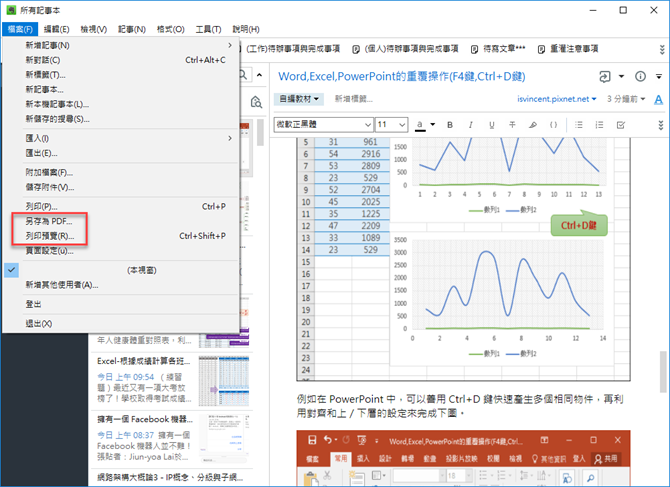Open the 說明(H) menu
Screen dimensions: 670x487
[246, 29]
